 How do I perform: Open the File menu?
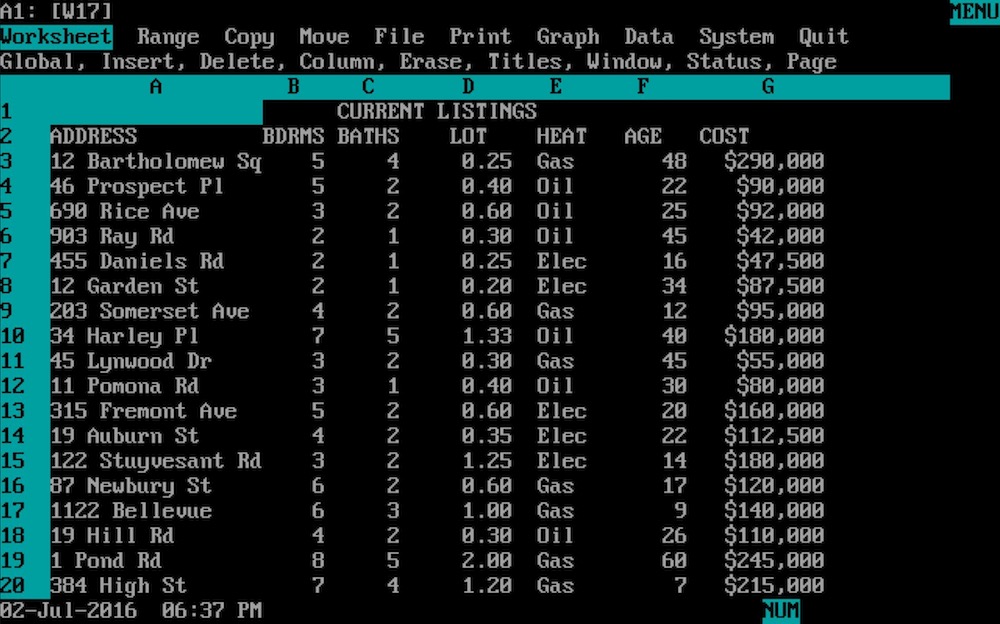click(x=399, y=37)
